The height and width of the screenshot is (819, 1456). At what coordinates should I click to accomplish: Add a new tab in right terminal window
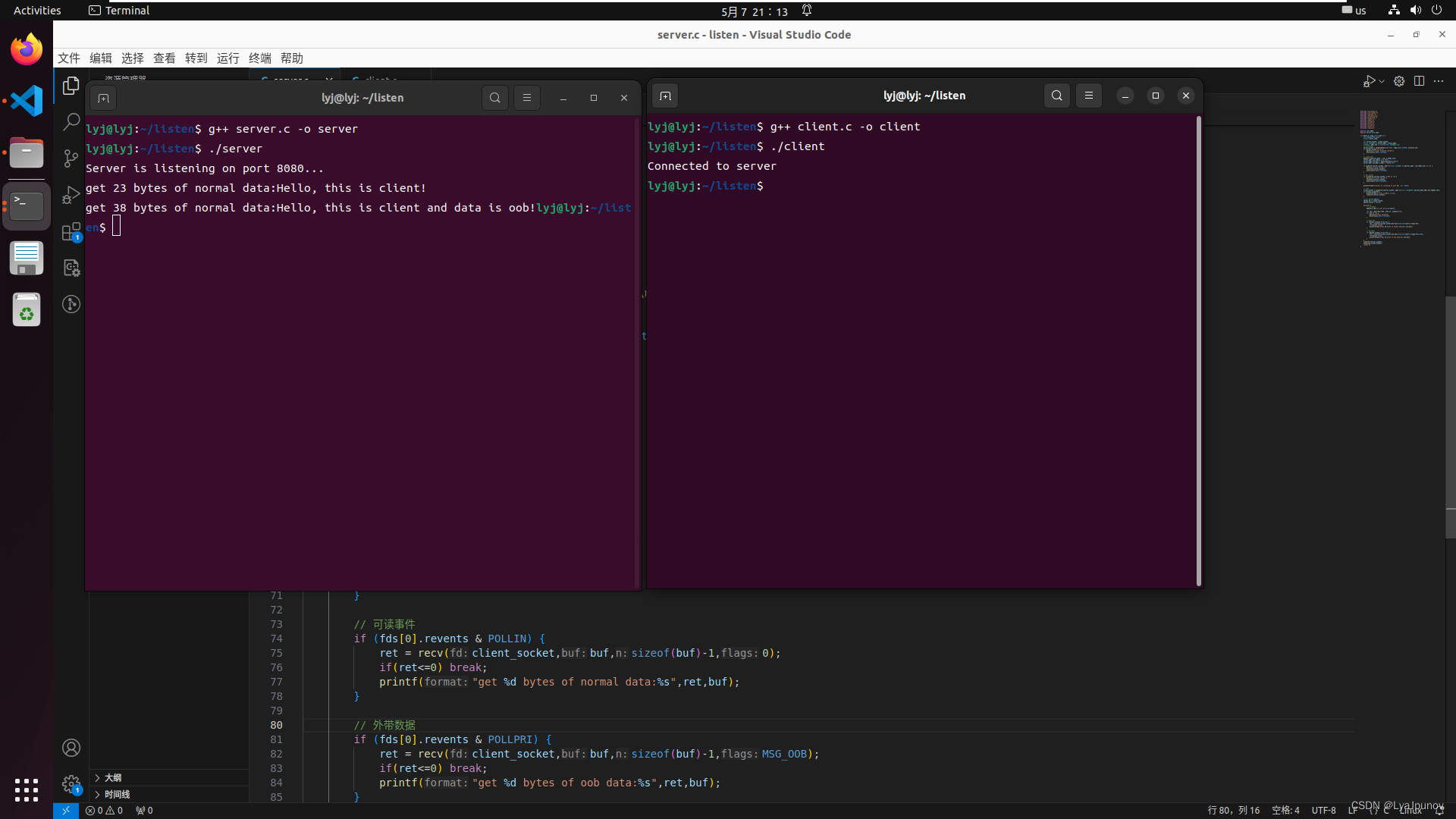coord(665,96)
